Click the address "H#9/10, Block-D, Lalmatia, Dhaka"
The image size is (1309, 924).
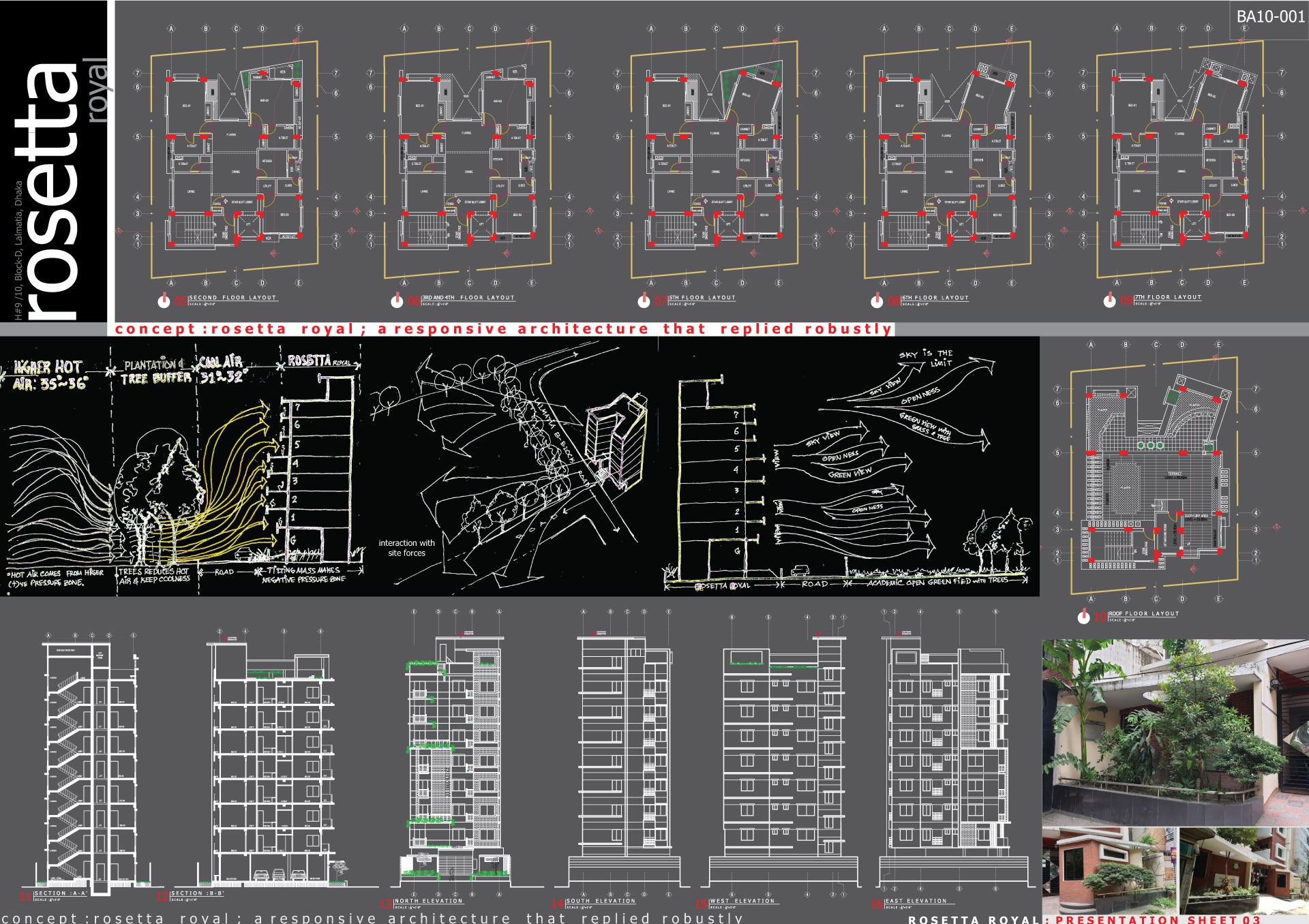tap(18, 250)
